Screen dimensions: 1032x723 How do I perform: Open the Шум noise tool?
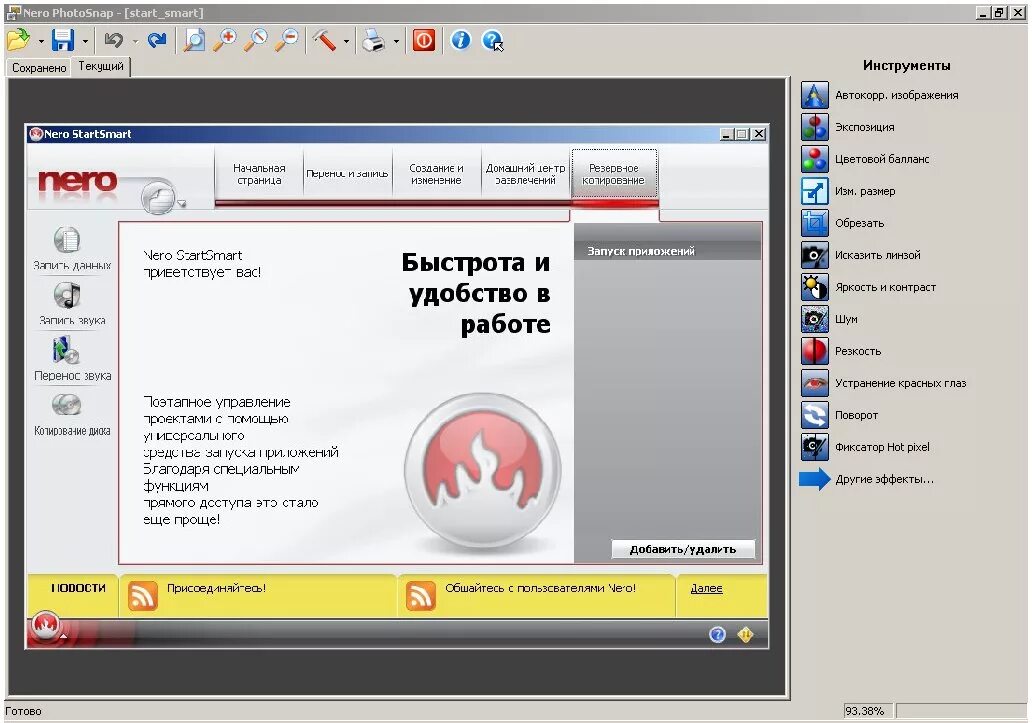pos(829,319)
